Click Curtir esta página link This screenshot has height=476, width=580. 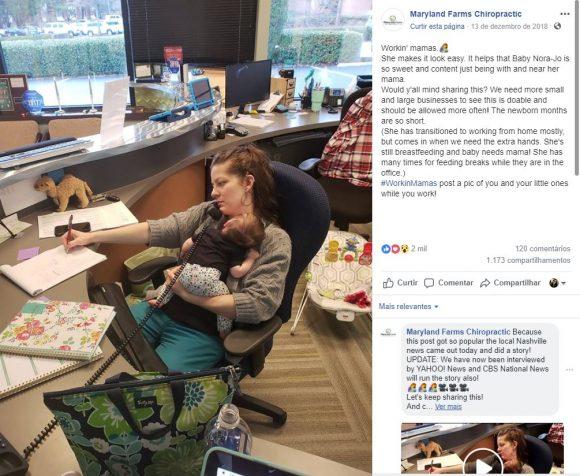point(437,27)
